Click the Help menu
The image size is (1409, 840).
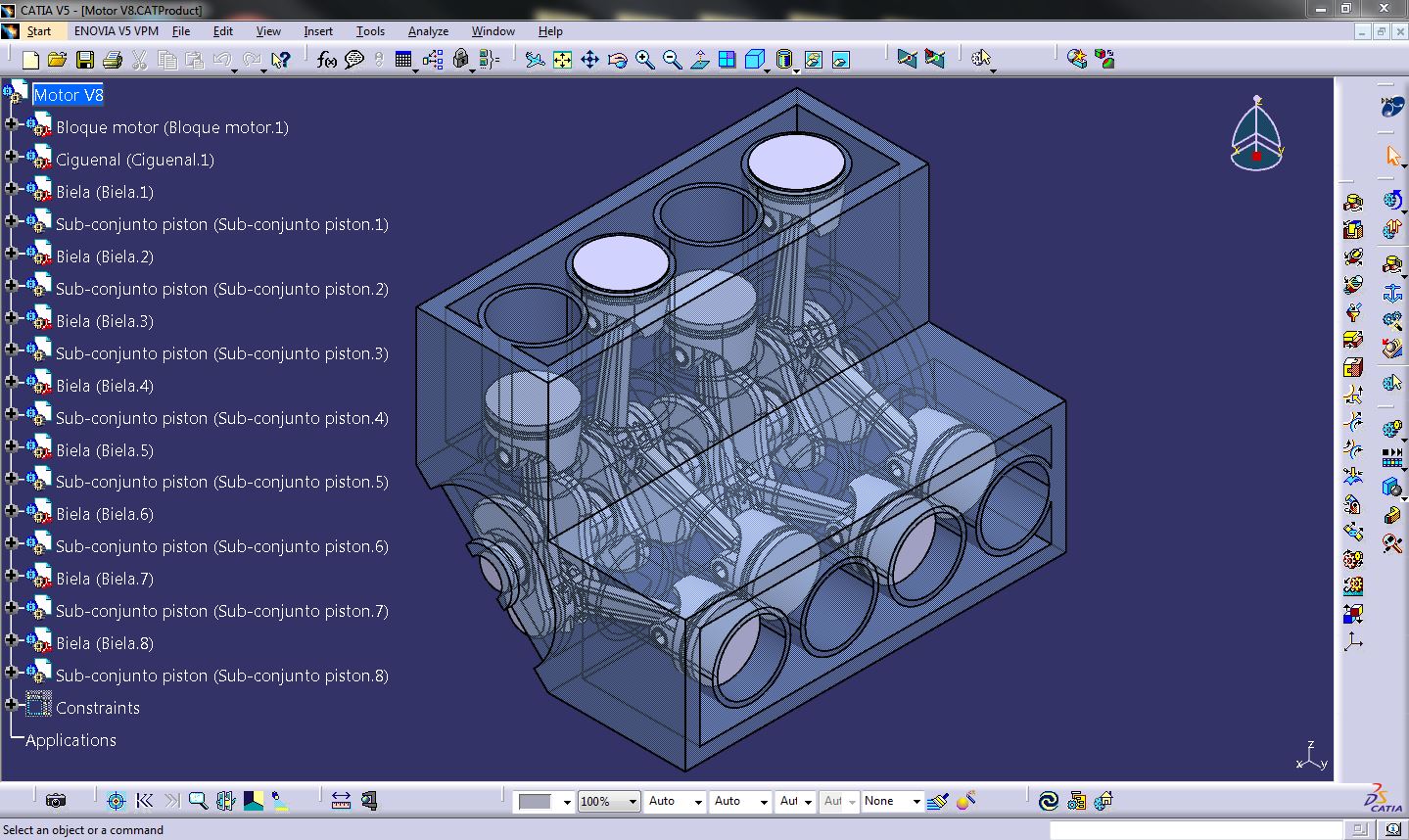click(x=550, y=31)
